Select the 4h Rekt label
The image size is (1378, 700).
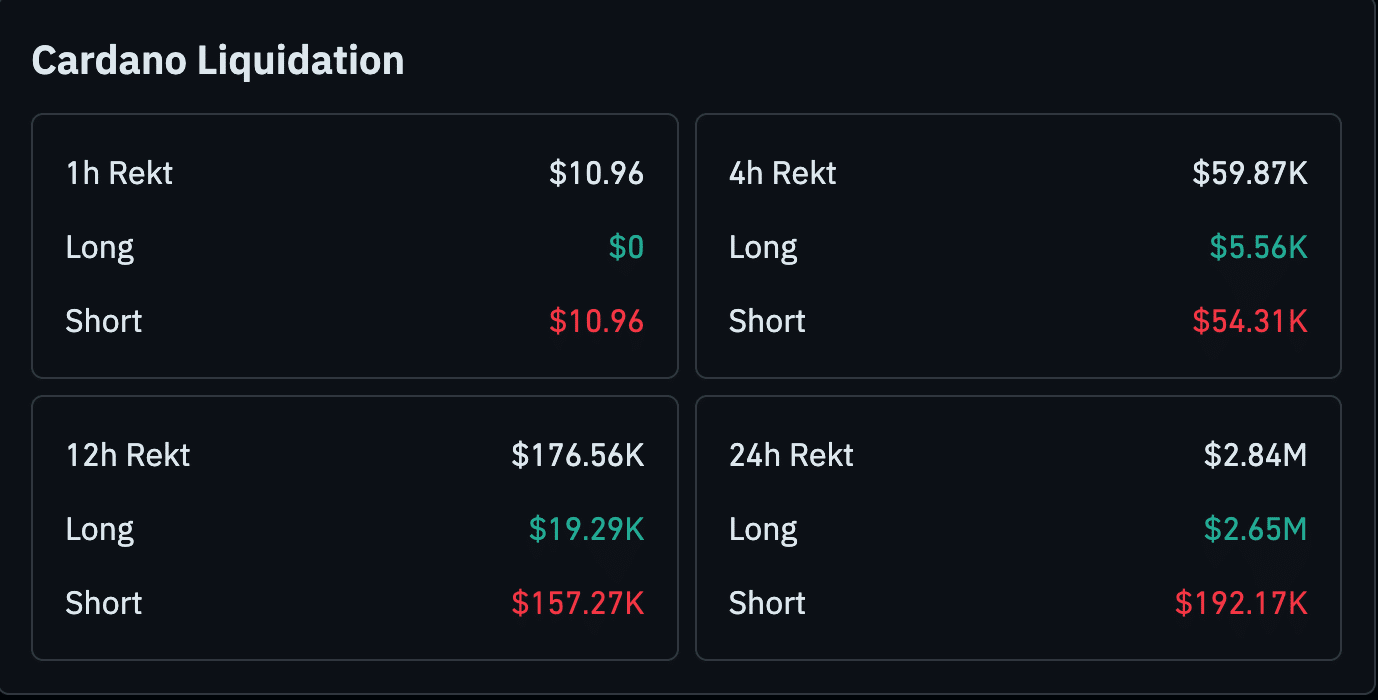pos(783,173)
